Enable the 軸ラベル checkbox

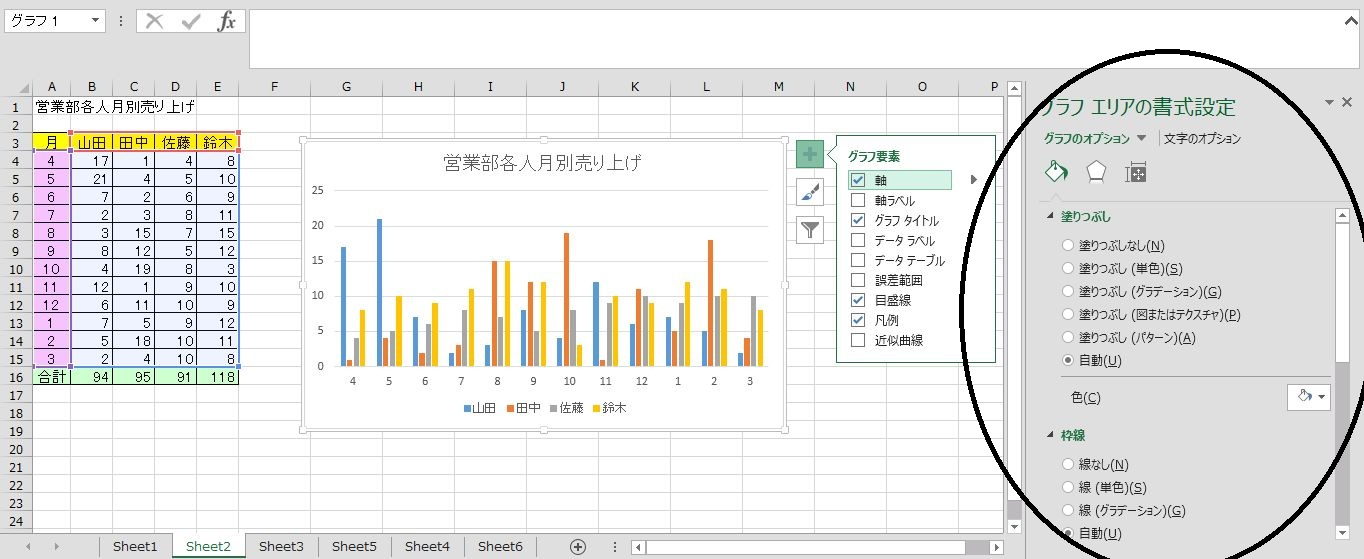(x=858, y=201)
